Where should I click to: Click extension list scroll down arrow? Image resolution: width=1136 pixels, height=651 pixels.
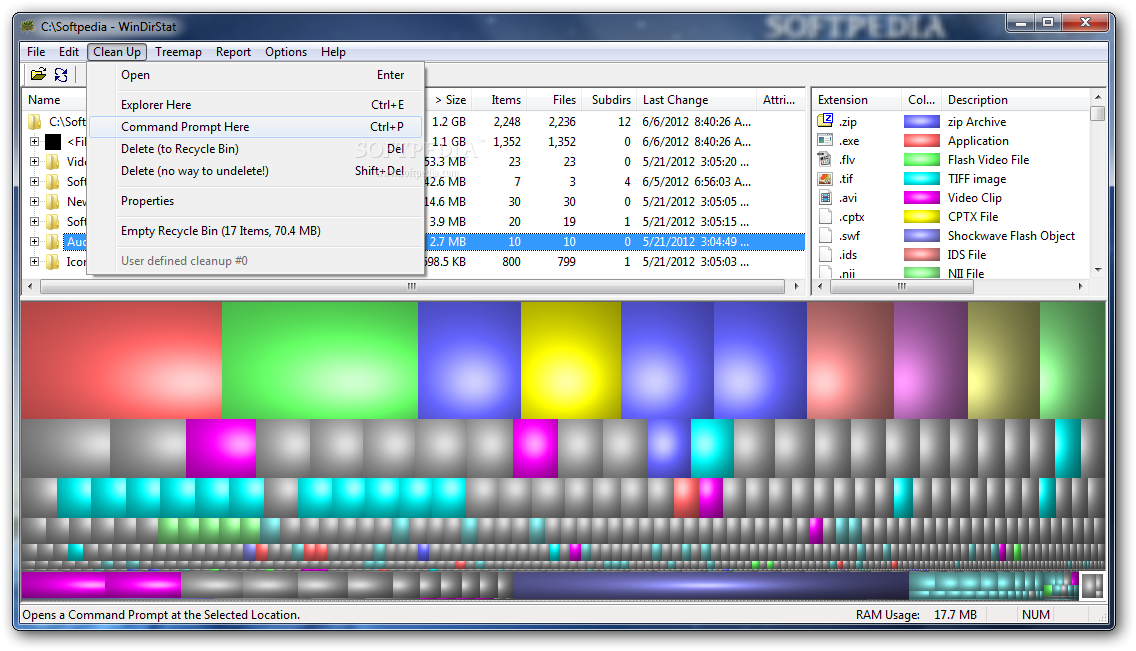pyautogui.click(x=1098, y=269)
